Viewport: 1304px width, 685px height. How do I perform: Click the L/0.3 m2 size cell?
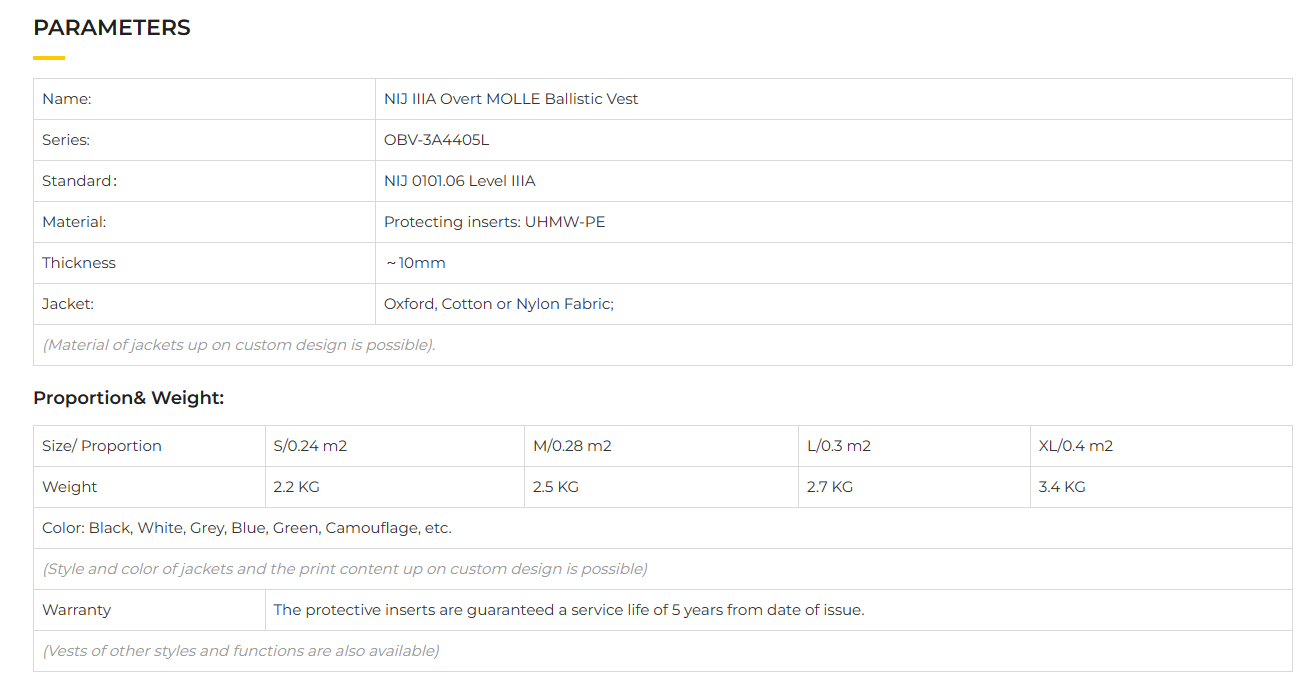(x=839, y=446)
